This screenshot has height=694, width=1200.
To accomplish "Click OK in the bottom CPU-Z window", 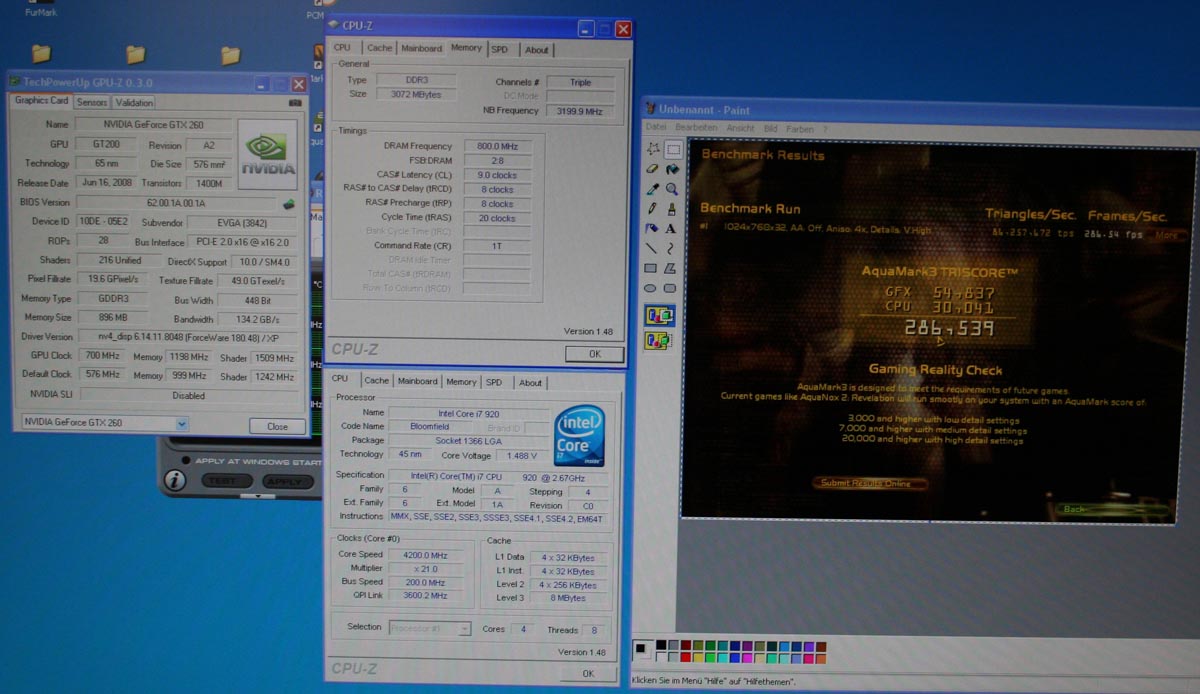I will click(588, 673).
